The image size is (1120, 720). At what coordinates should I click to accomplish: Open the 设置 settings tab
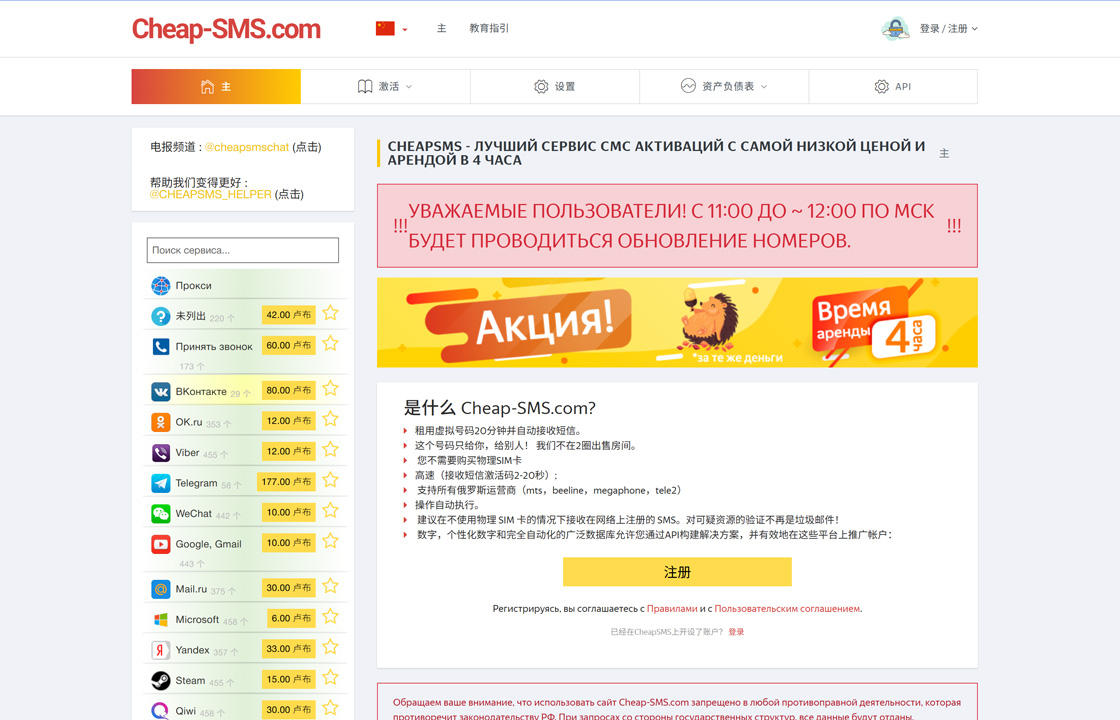pyautogui.click(x=554, y=86)
